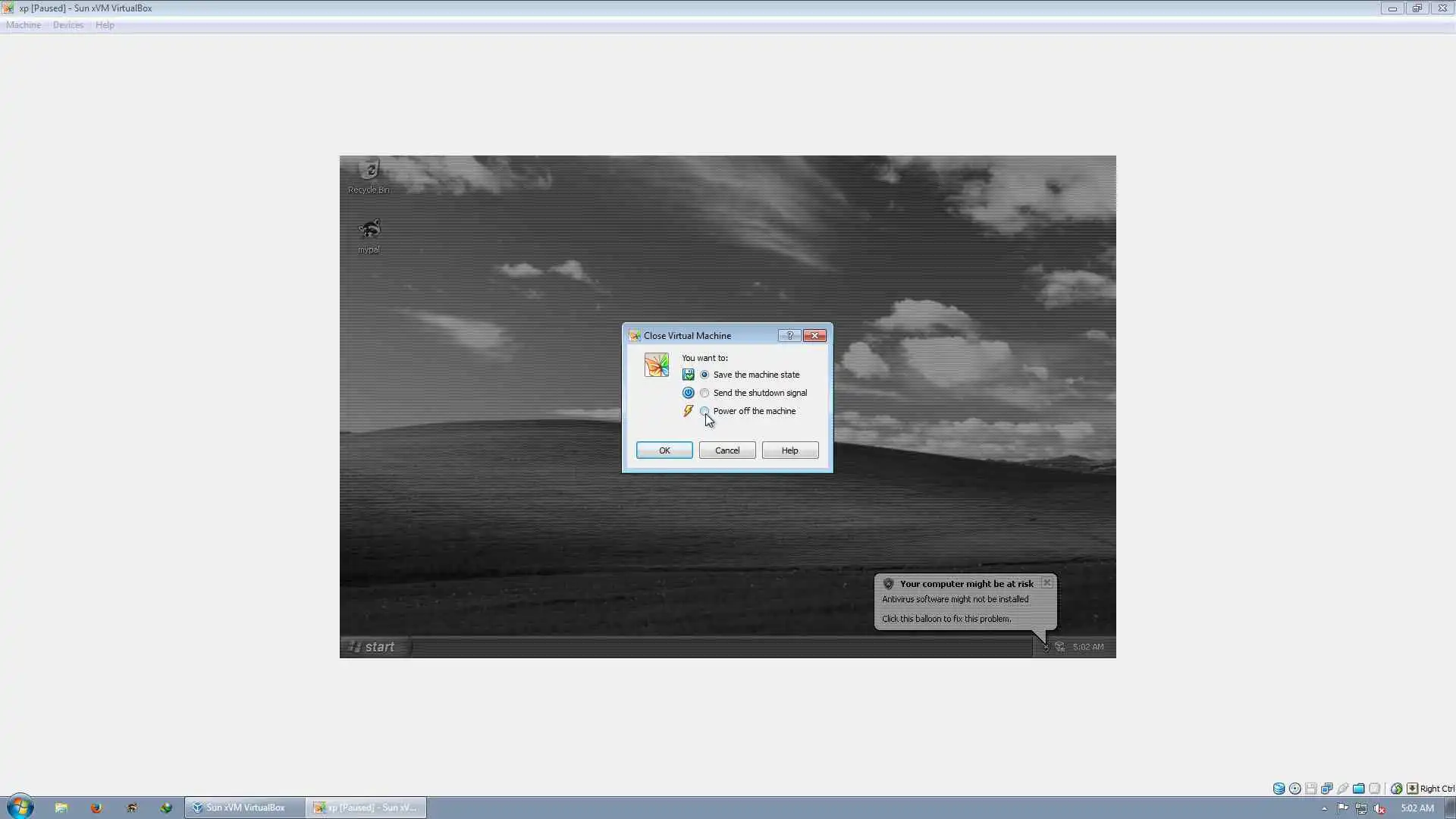Viewport: 1456px width, 819px height.
Task: Click the mouse integration status icon
Action: tap(1396, 789)
